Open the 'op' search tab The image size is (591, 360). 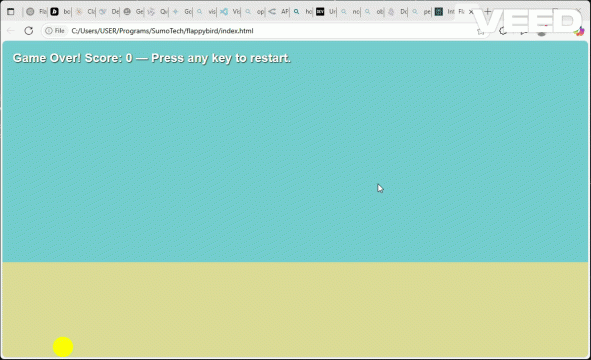pos(254,12)
